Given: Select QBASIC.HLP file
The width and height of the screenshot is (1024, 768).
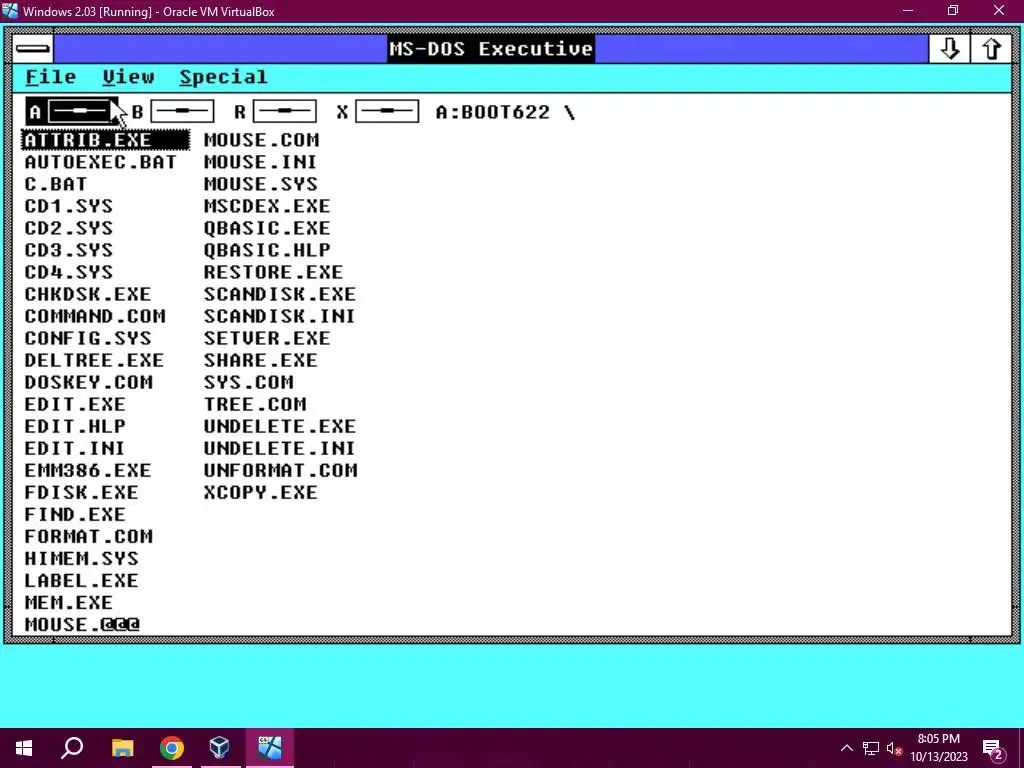Looking at the screenshot, I should pos(267,250).
